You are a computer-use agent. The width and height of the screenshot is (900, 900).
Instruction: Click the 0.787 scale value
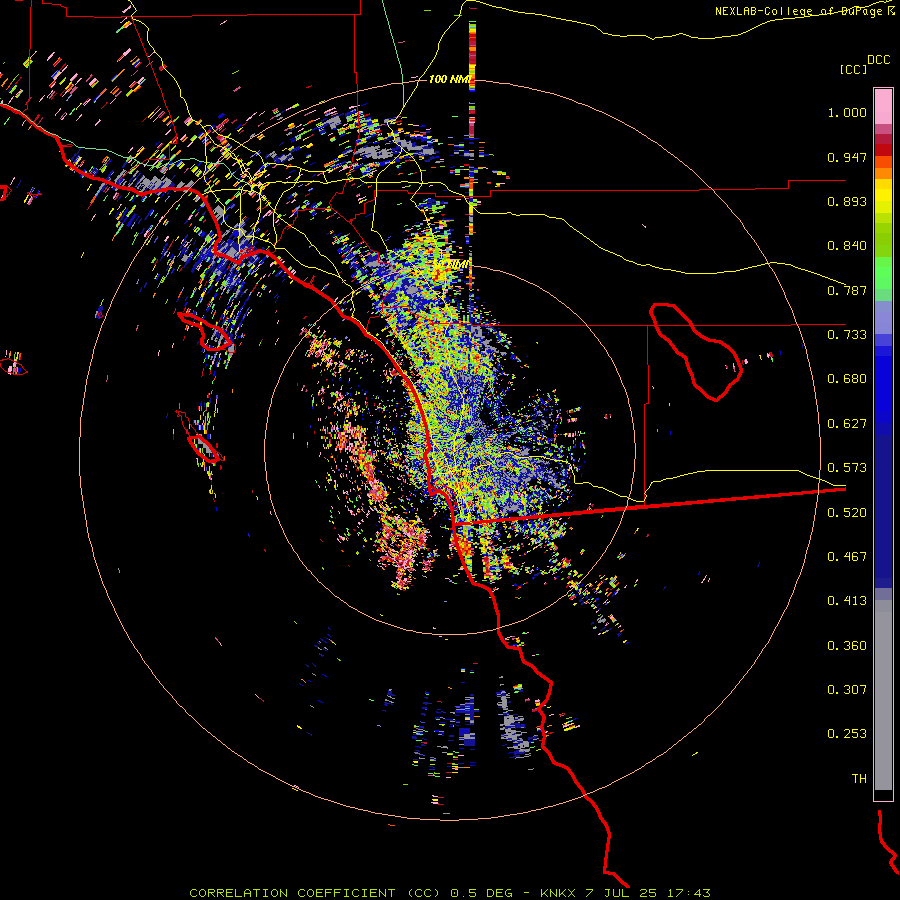tap(847, 290)
